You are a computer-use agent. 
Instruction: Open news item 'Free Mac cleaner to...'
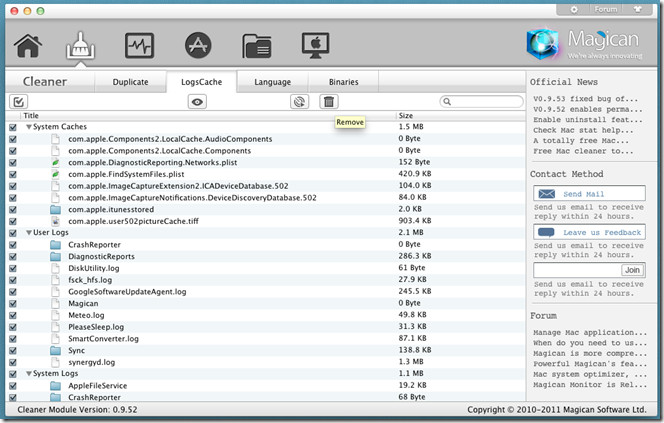click(584, 151)
